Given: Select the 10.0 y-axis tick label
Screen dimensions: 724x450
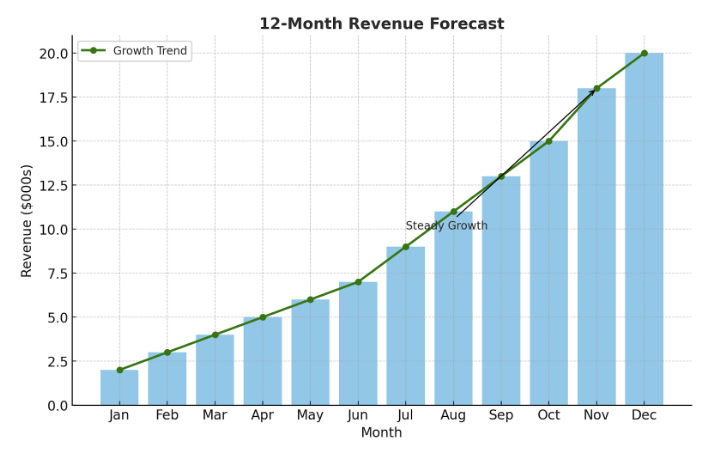Looking at the screenshot, I should pos(53,229).
